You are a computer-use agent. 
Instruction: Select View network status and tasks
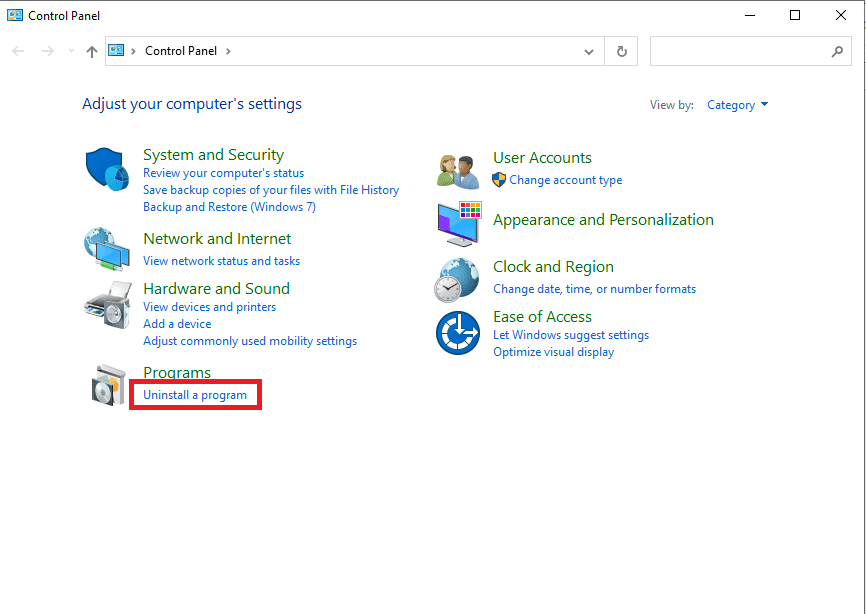coord(221,261)
